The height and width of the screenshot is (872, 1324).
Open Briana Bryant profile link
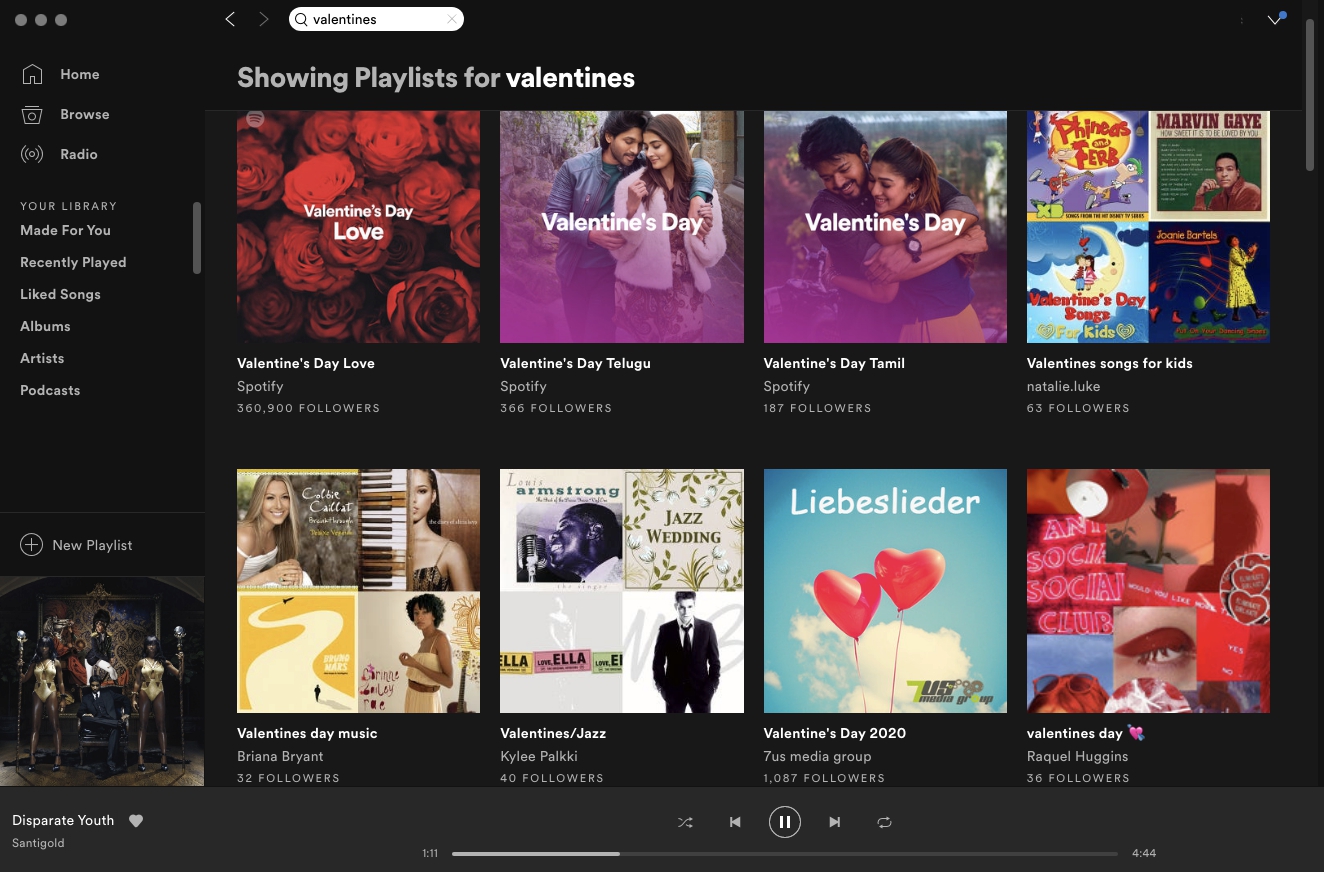280,756
